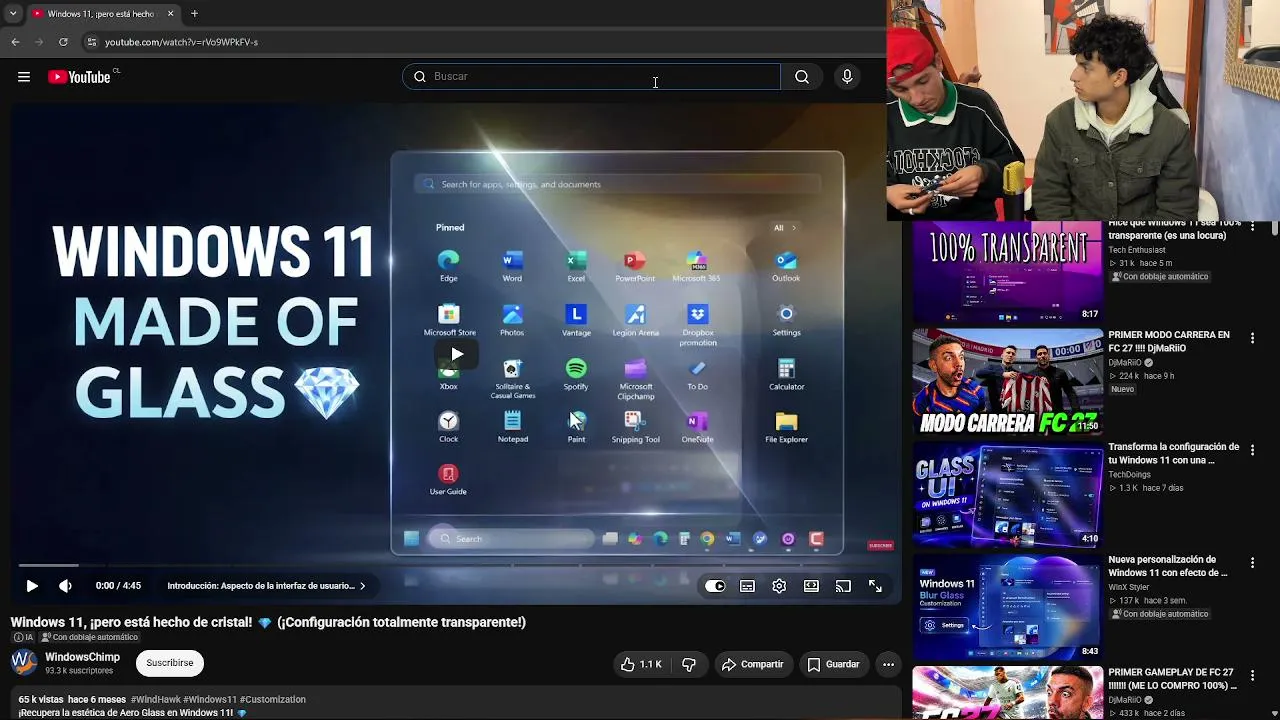
Task: View site information icon in address bar
Action: [91, 42]
